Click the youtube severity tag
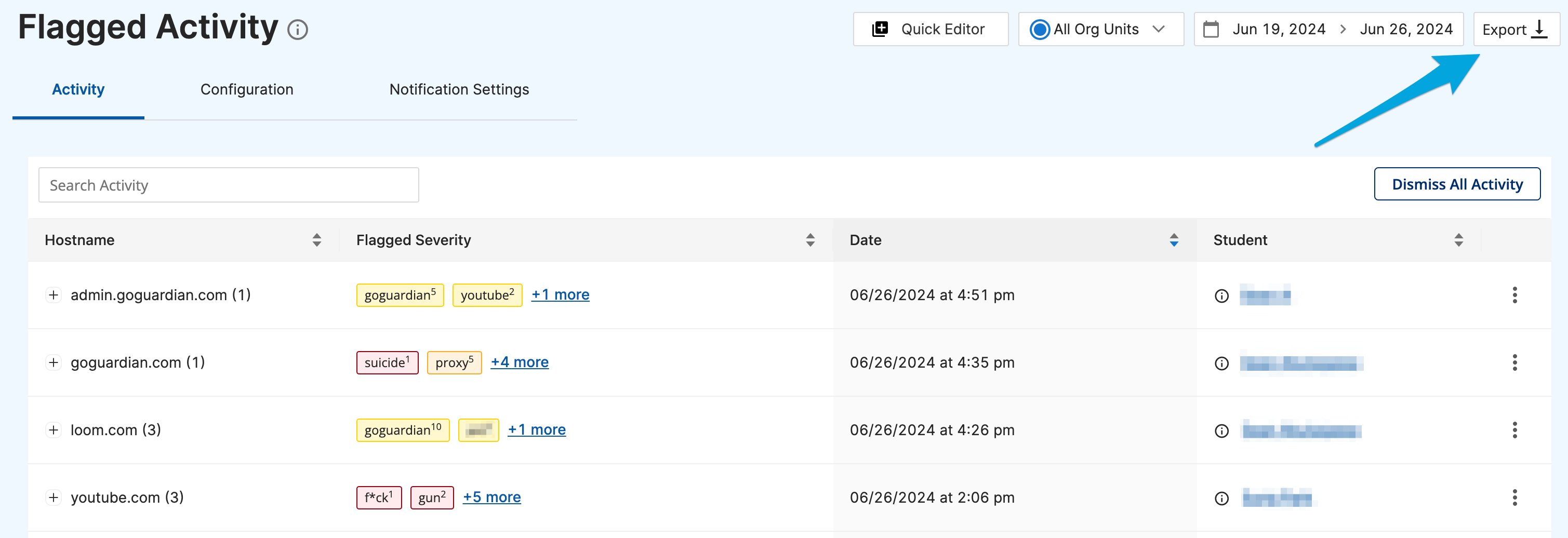The height and width of the screenshot is (538, 1568). 487,295
